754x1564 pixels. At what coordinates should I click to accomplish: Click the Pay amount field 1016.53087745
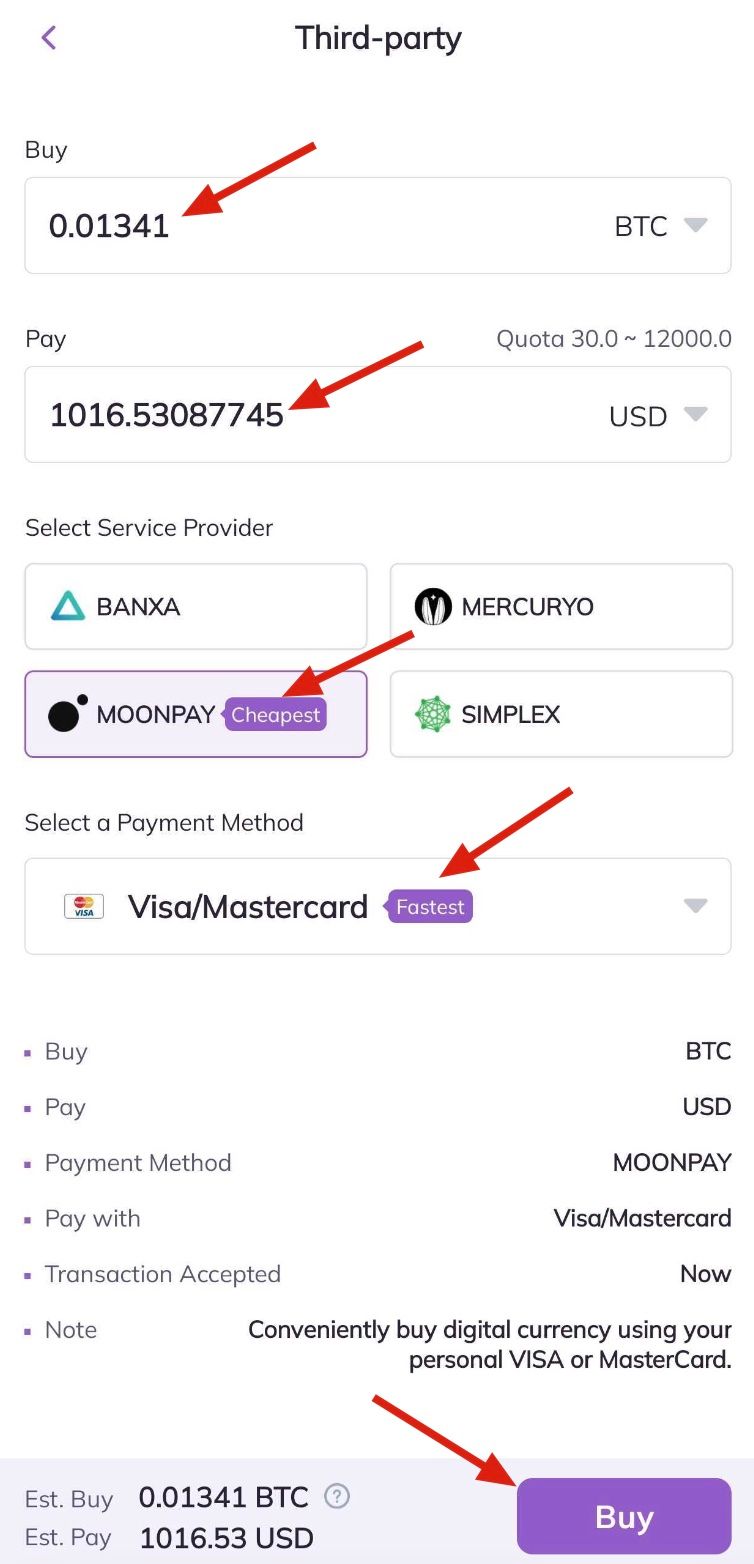coord(167,415)
